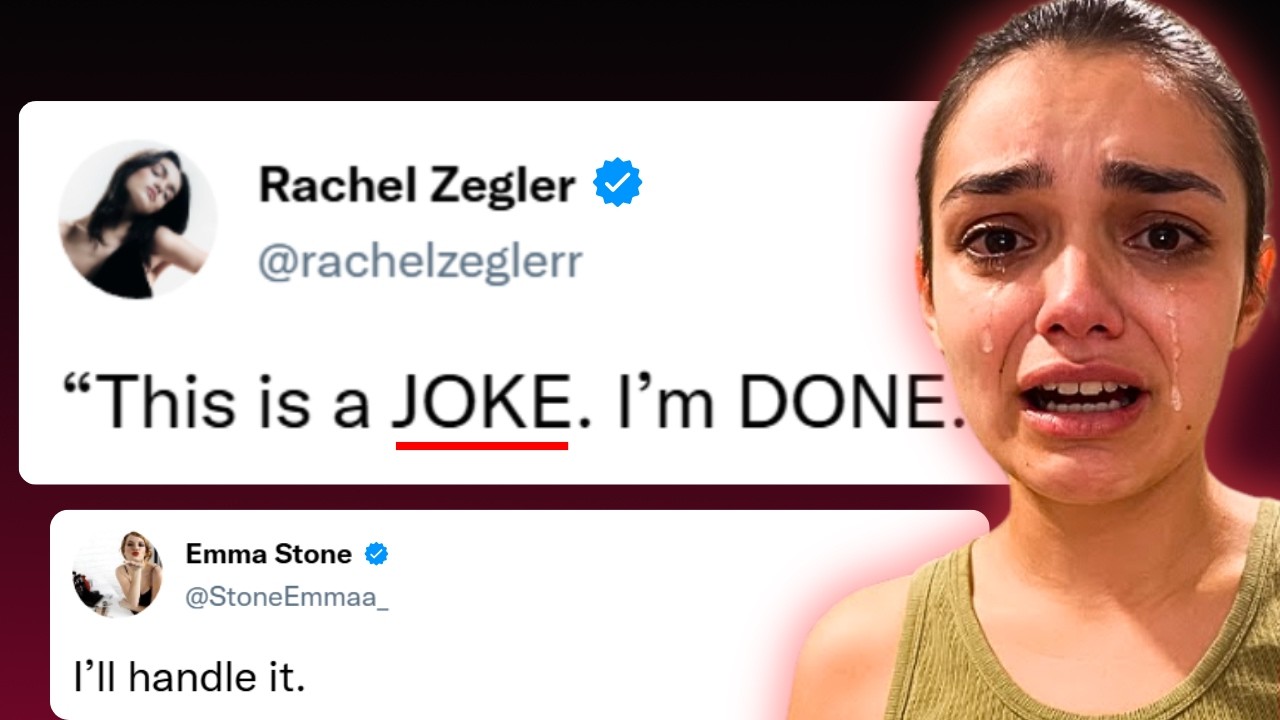
Task: Select the Emma Stone display name
Action: pyautogui.click(x=269, y=554)
